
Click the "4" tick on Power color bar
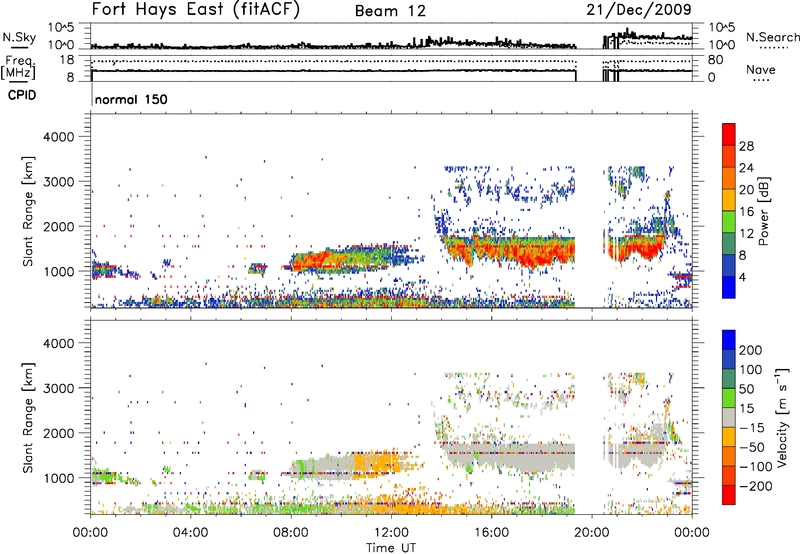(x=742, y=277)
